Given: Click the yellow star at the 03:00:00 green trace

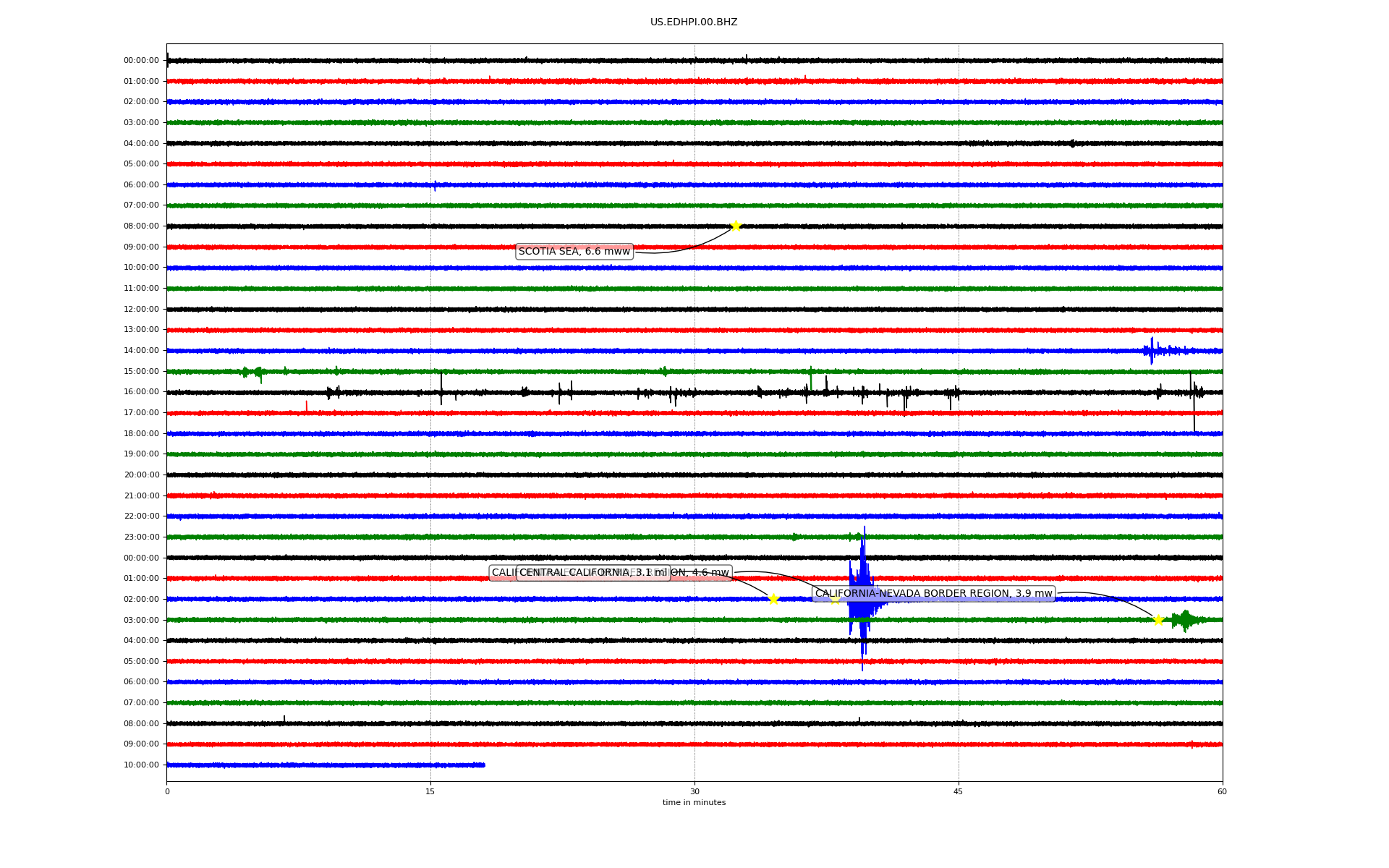Looking at the screenshot, I should tap(1157, 620).
